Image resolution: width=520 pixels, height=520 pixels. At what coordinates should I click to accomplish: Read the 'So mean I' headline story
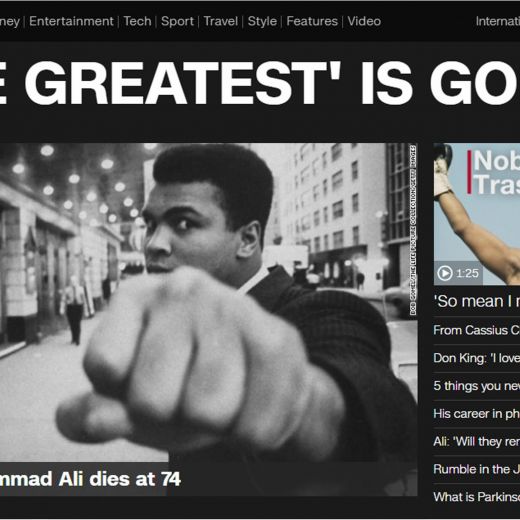pyautogui.click(x=477, y=301)
